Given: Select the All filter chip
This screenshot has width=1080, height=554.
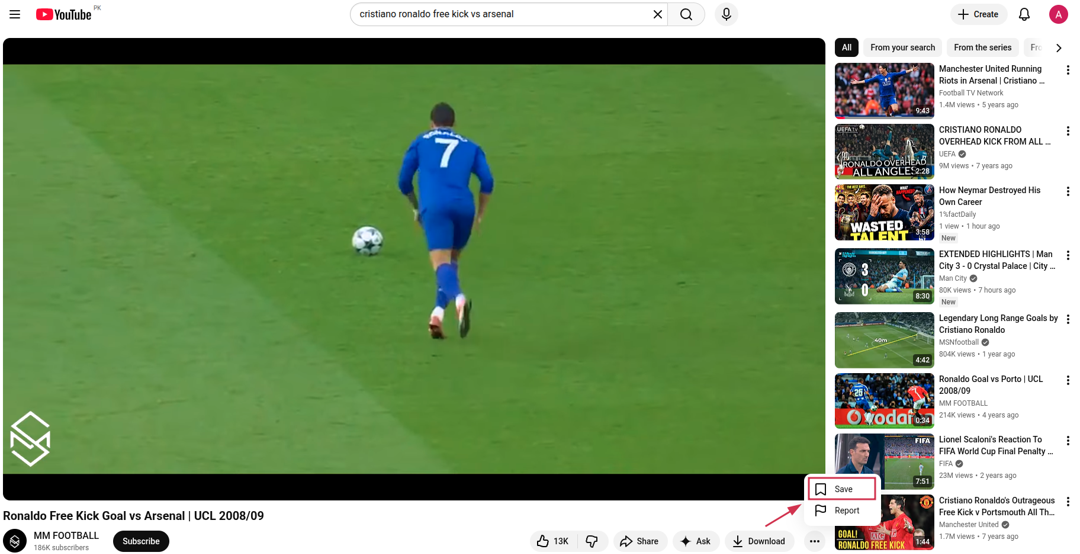Looking at the screenshot, I should [847, 48].
